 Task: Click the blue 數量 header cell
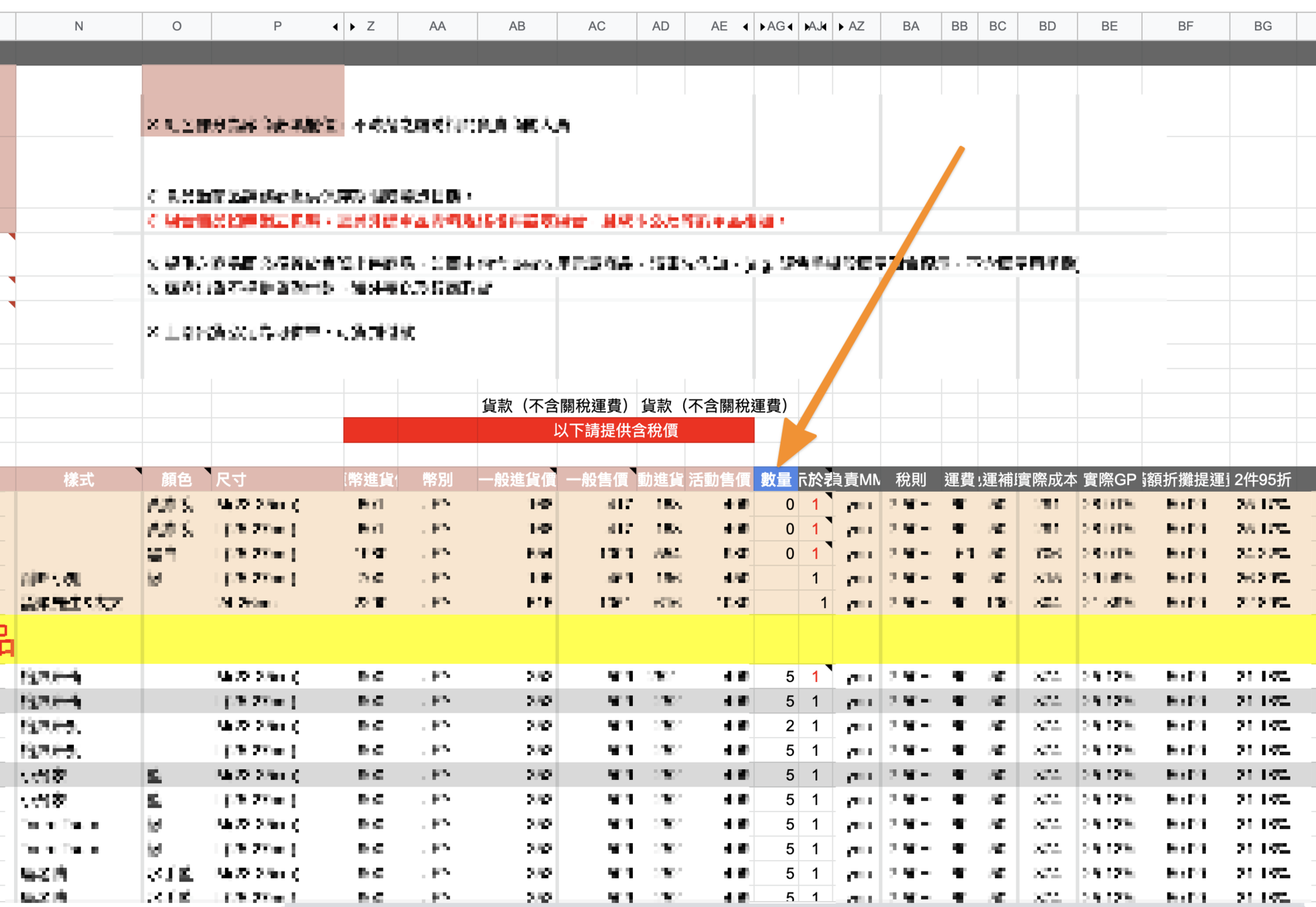tap(775, 480)
